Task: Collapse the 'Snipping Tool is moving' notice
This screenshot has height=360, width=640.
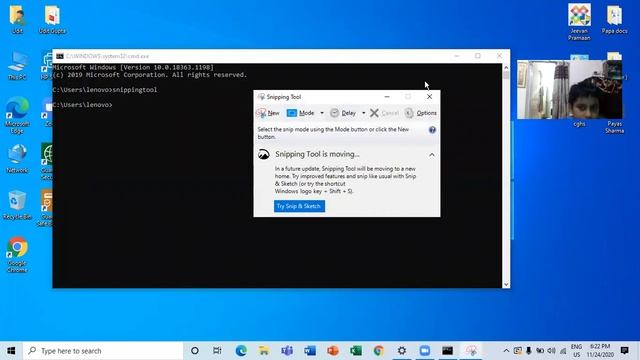Action: [x=432, y=155]
